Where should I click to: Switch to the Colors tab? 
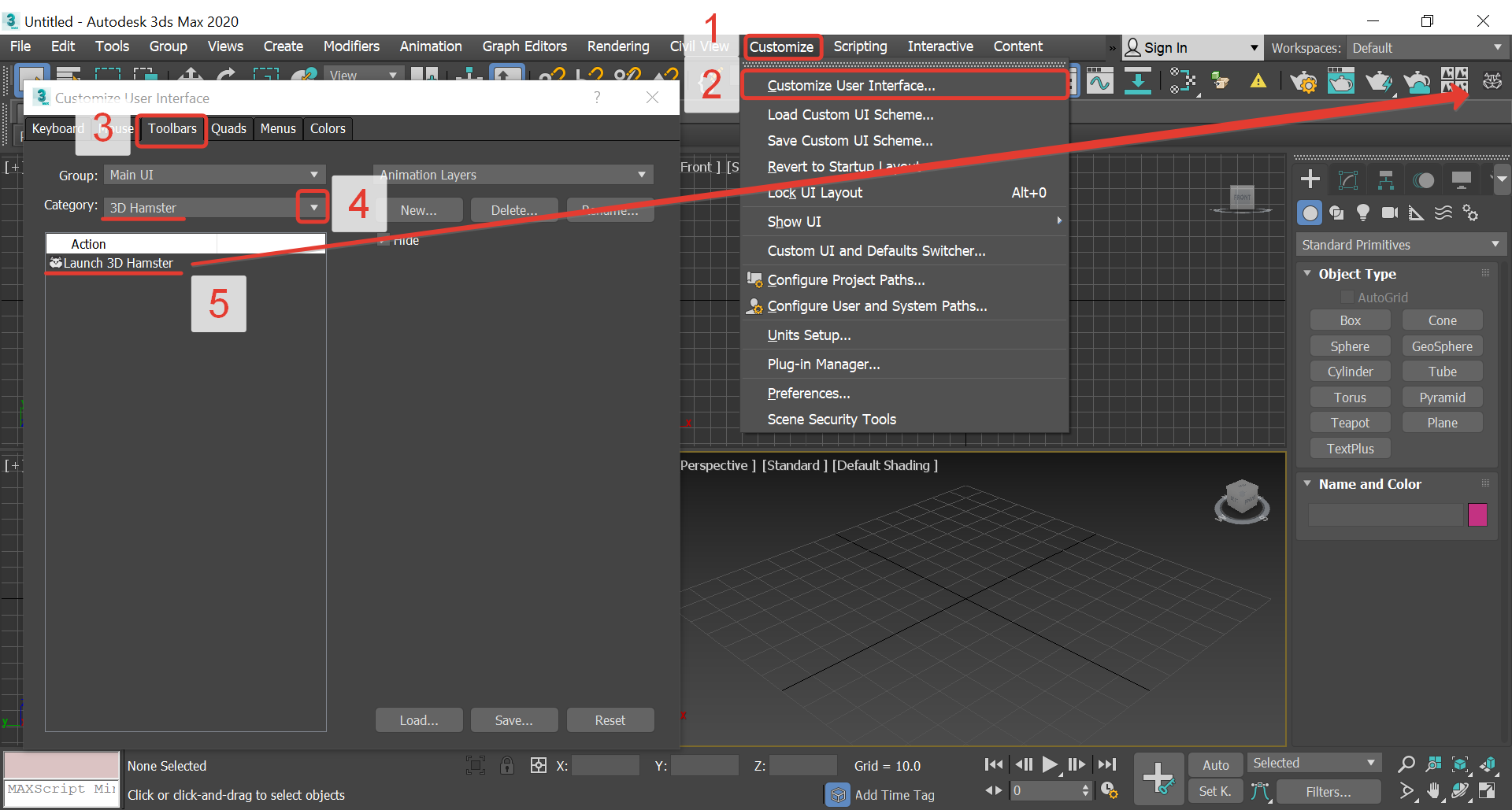pyautogui.click(x=328, y=128)
